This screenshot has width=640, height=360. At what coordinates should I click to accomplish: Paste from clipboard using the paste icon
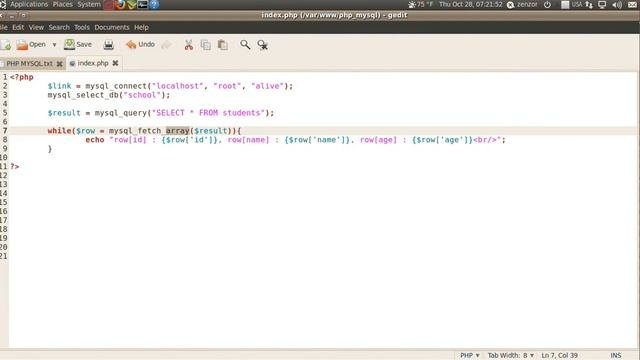tap(222, 45)
